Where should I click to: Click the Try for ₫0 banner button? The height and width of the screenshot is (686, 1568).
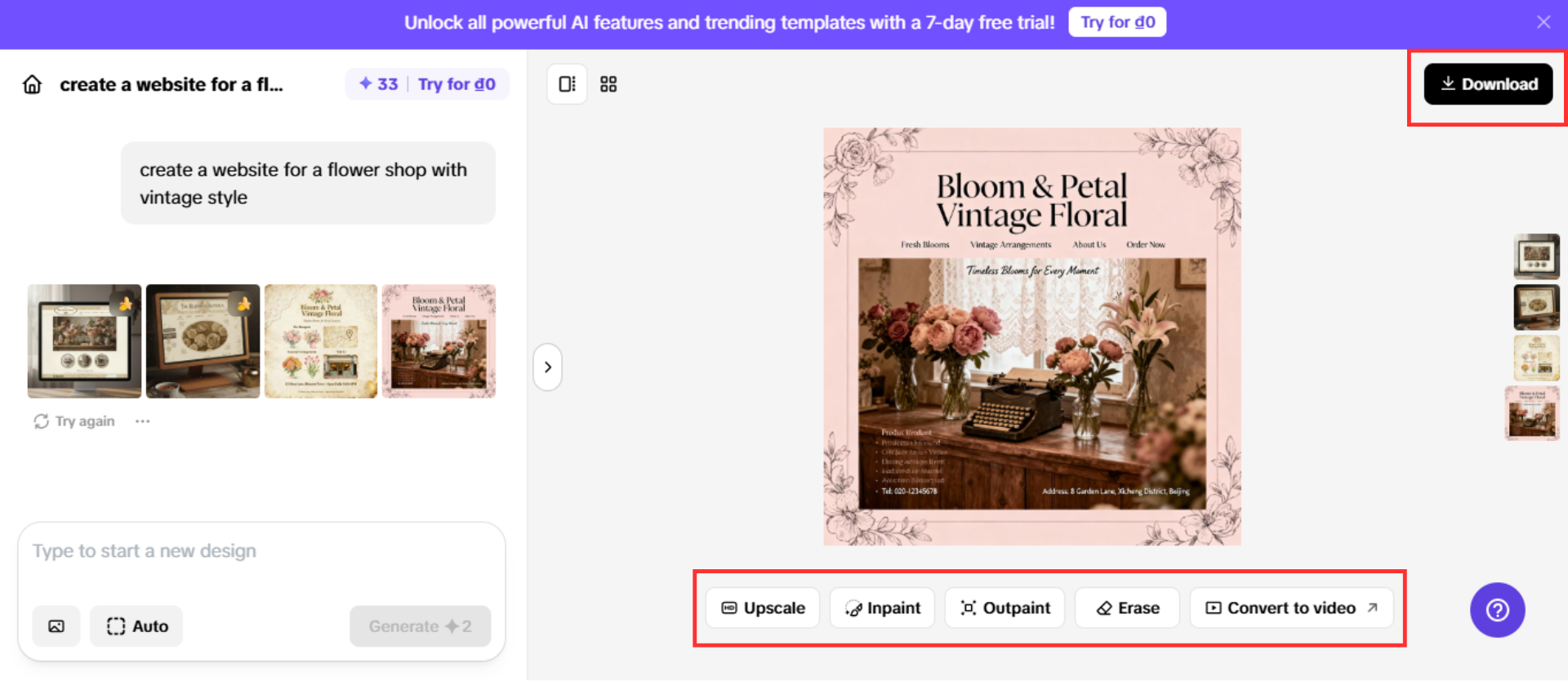click(x=1116, y=22)
